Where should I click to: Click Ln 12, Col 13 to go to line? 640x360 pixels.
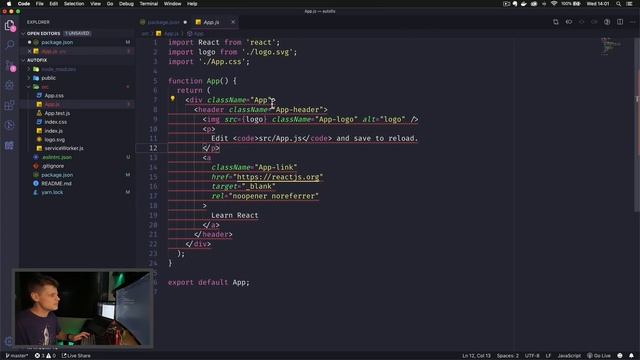[476, 356]
